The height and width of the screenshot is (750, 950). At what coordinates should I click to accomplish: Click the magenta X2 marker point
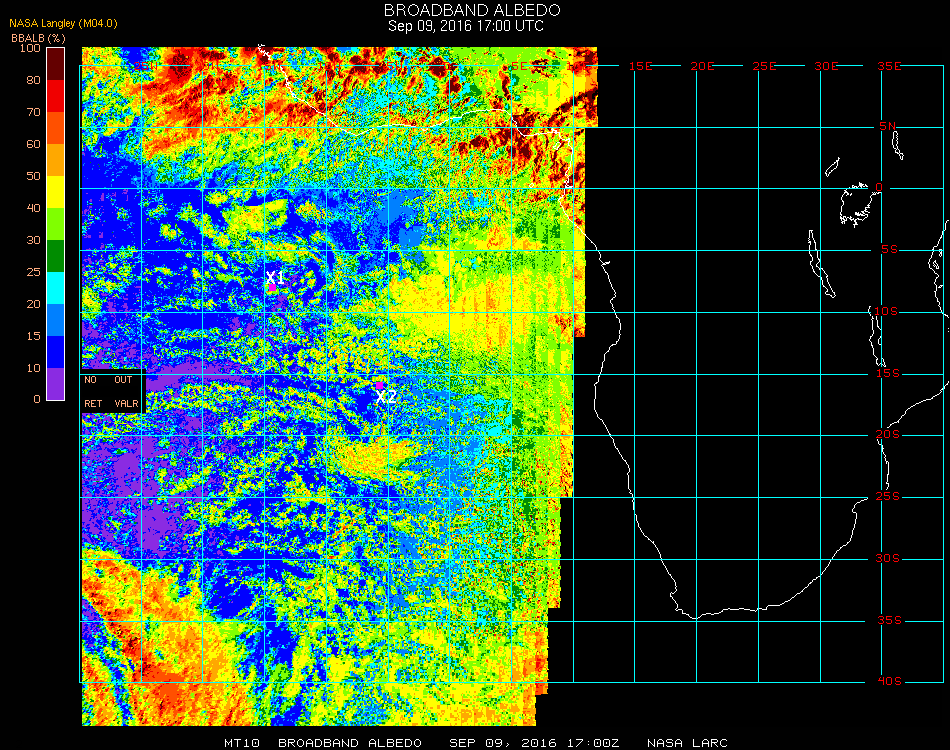(379, 385)
